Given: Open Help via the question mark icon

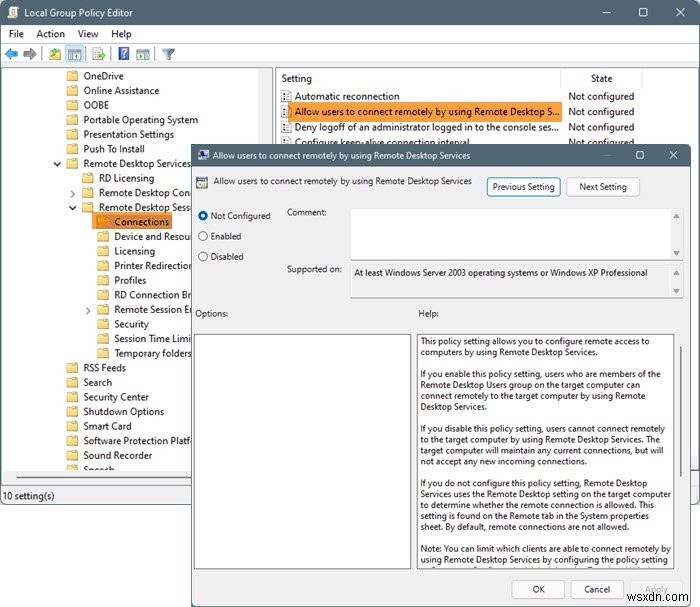Looking at the screenshot, I should tap(124, 54).
